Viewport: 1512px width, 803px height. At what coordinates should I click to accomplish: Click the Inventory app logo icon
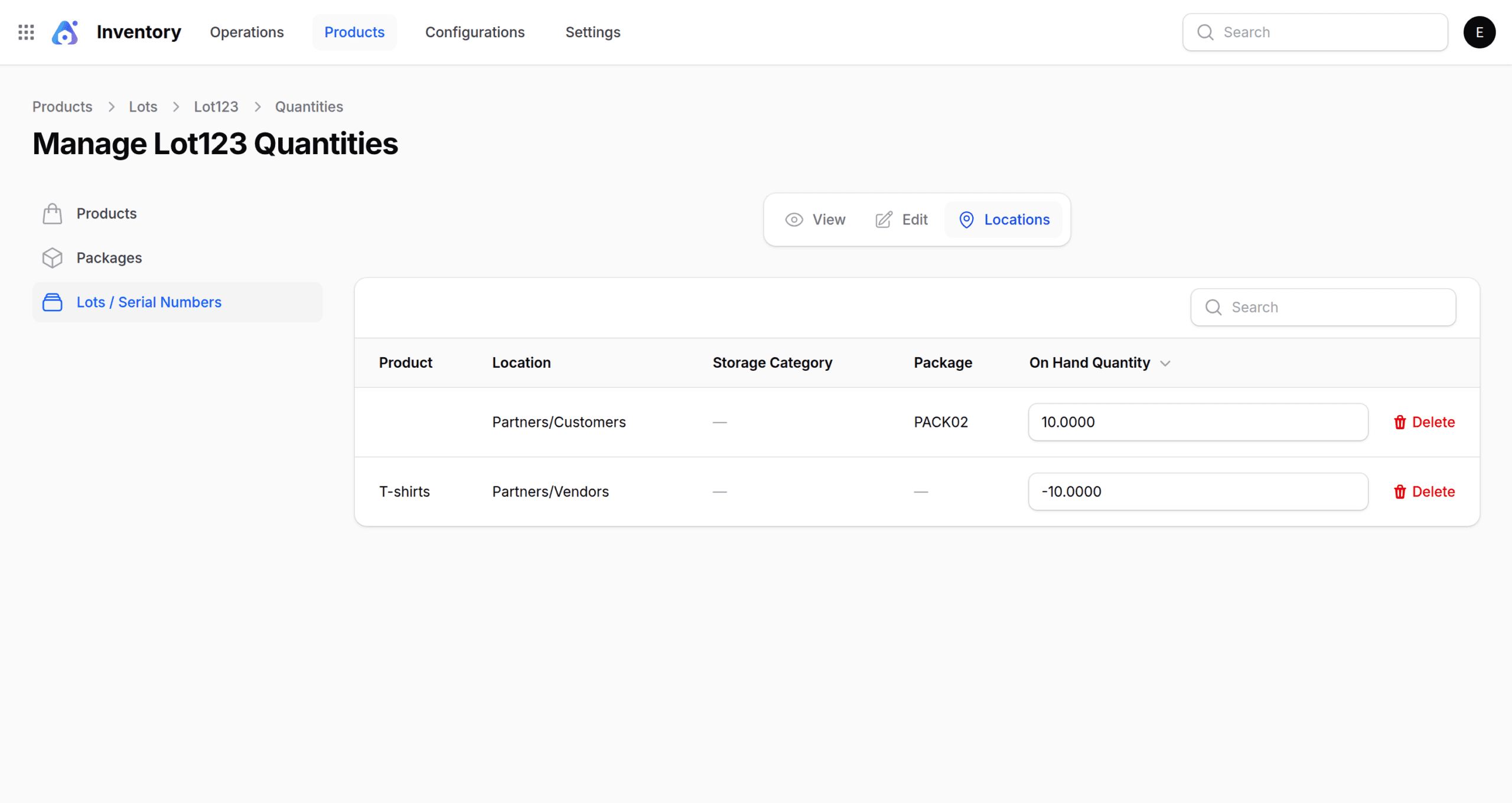pyautogui.click(x=65, y=32)
